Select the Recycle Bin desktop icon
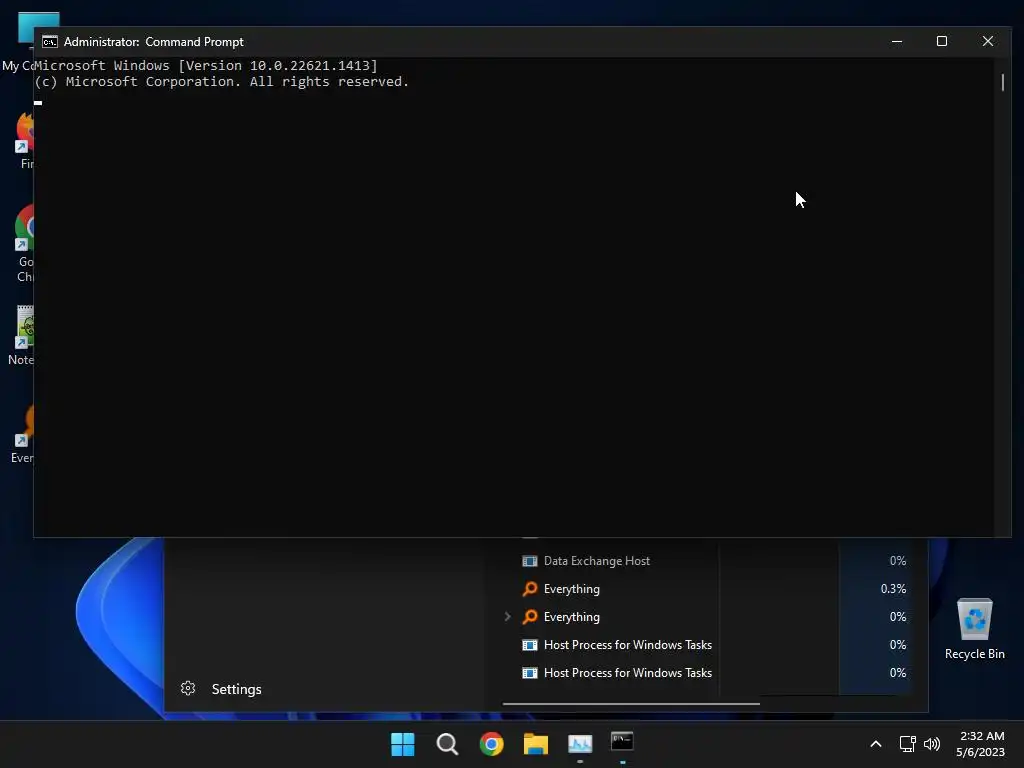Viewport: 1024px width, 768px height. click(974, 629)
